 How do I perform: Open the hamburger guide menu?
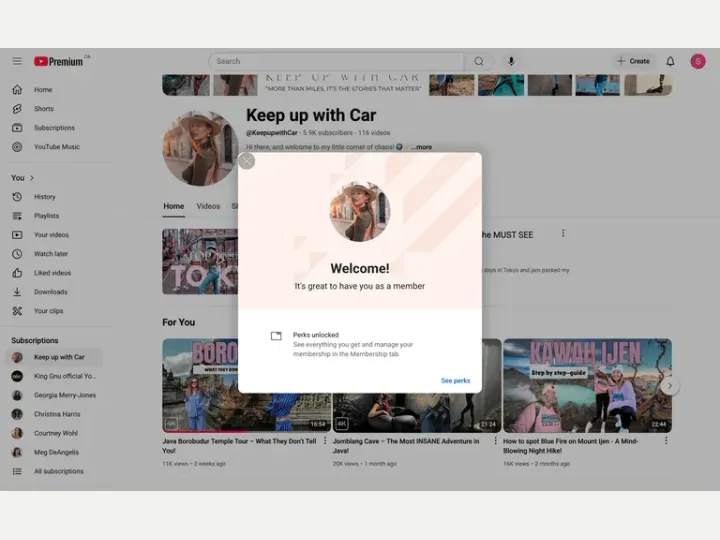coord(17,61)
